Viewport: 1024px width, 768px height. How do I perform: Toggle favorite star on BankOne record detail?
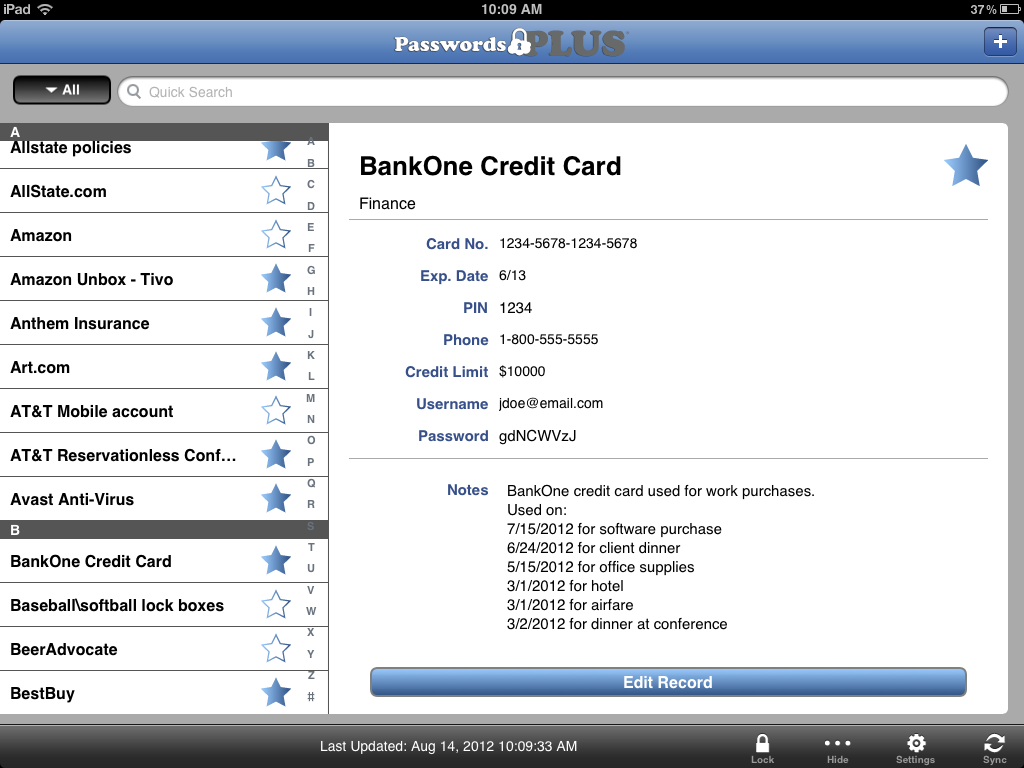[965, 166]
